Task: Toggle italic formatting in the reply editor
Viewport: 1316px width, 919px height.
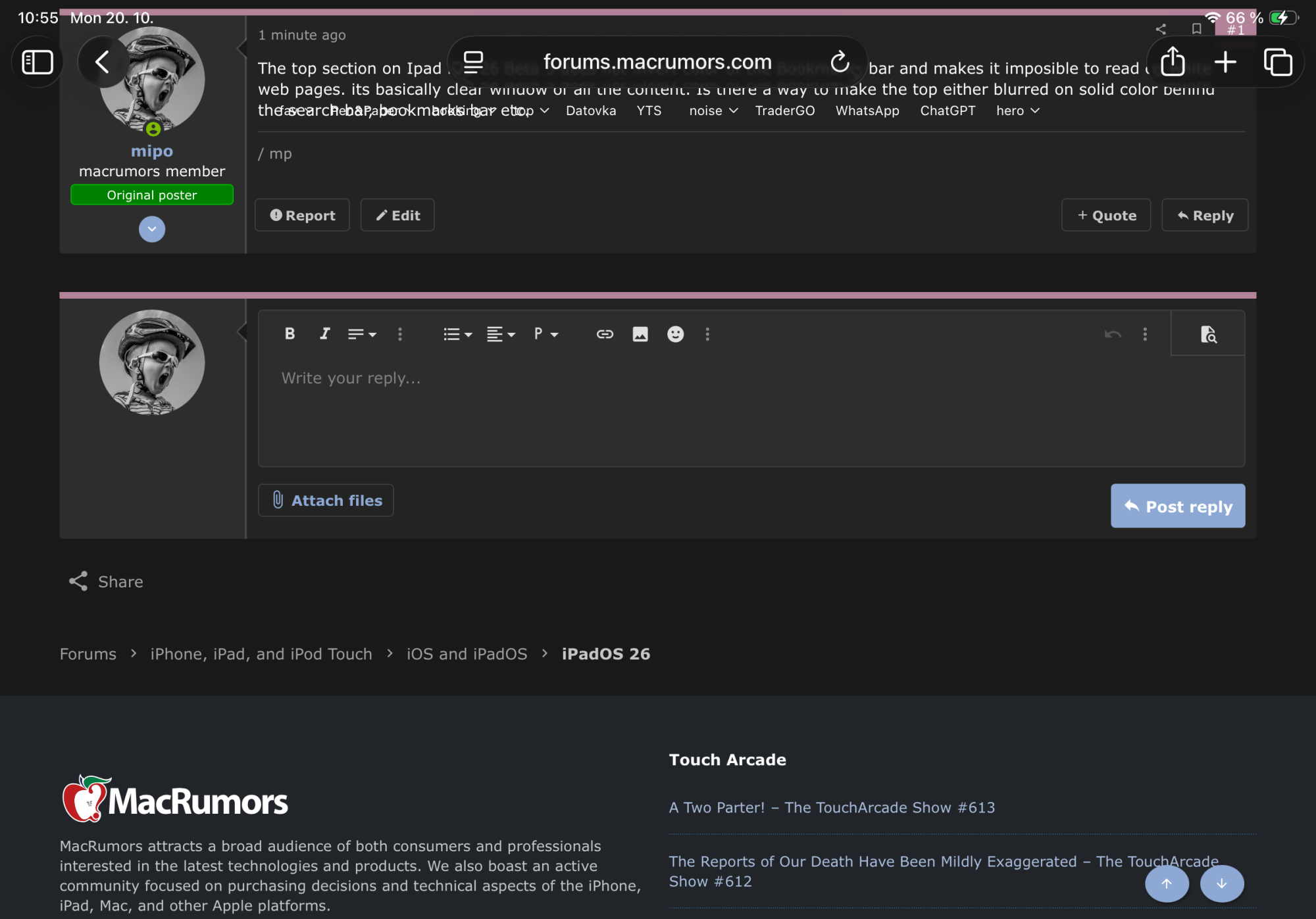Action: (x=324, y=334)
